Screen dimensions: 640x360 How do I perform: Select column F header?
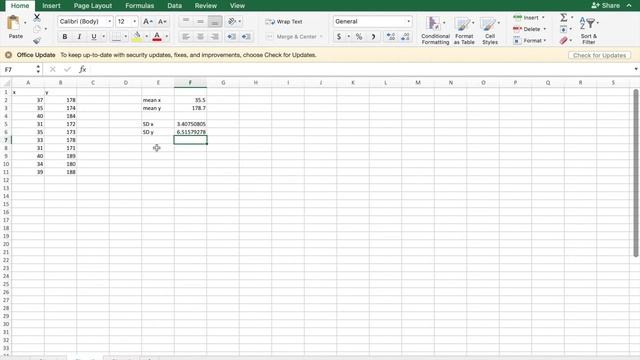click(x=190, y=83)
